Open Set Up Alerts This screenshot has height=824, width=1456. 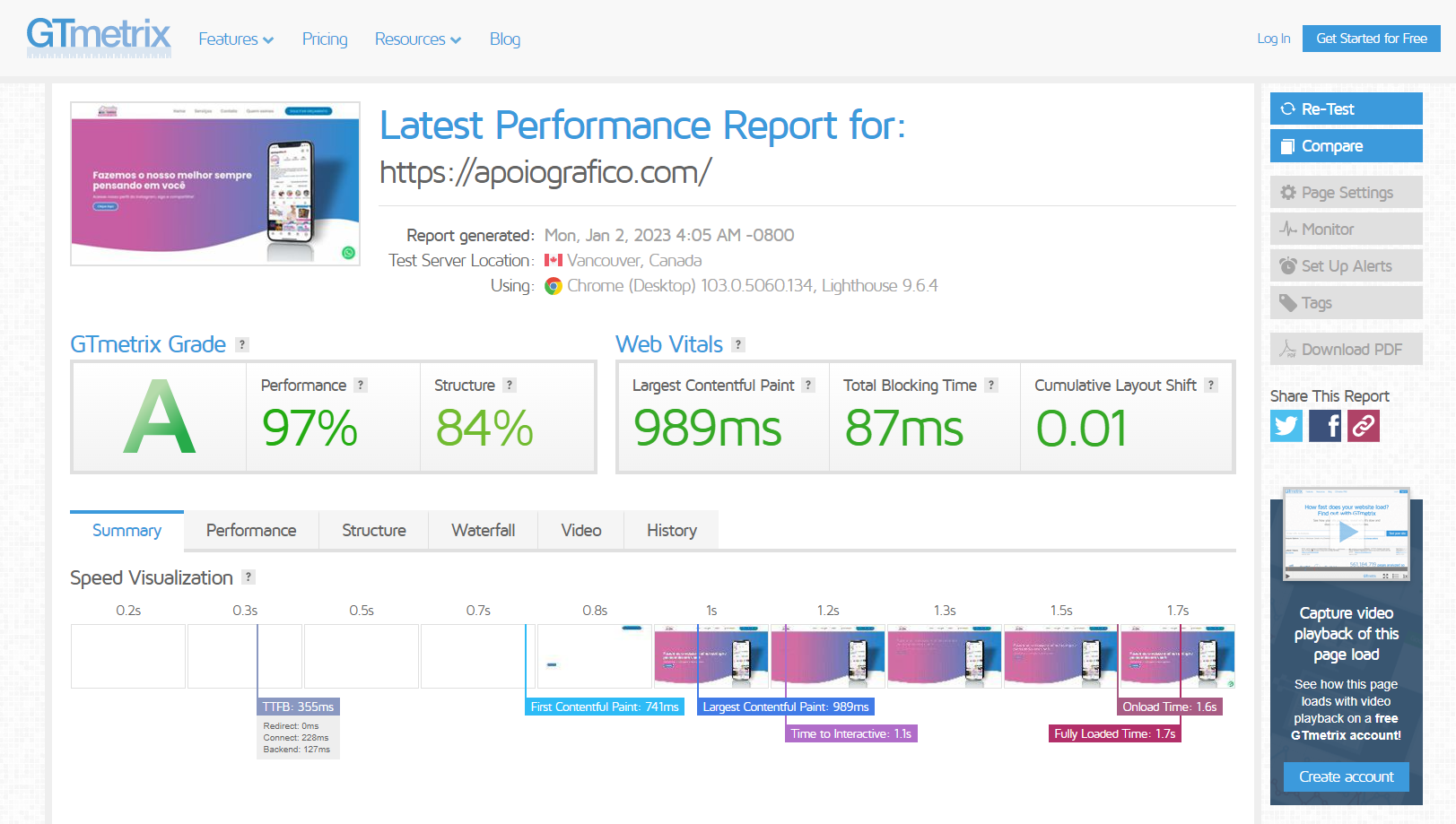coord(1347,265)
